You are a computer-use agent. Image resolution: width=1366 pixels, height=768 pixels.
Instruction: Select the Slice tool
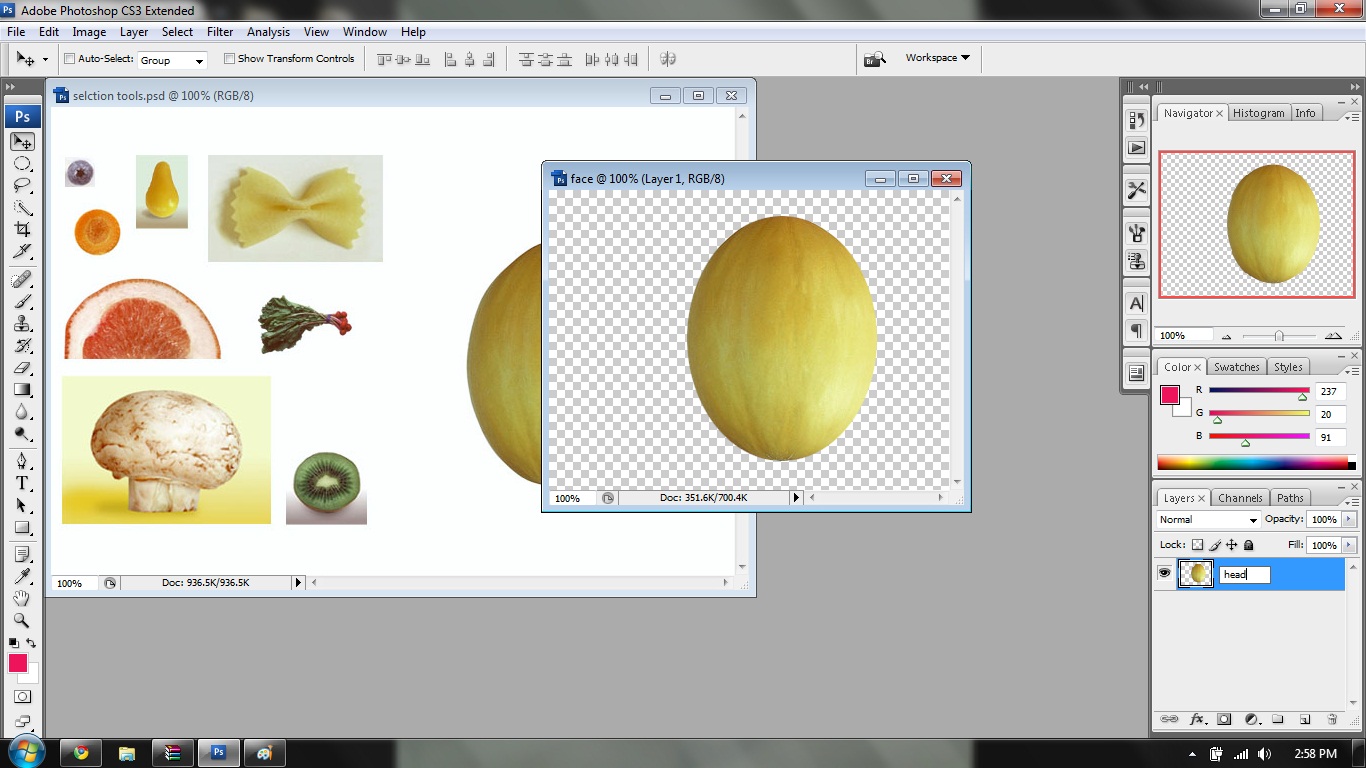click(x=22, y=252)
